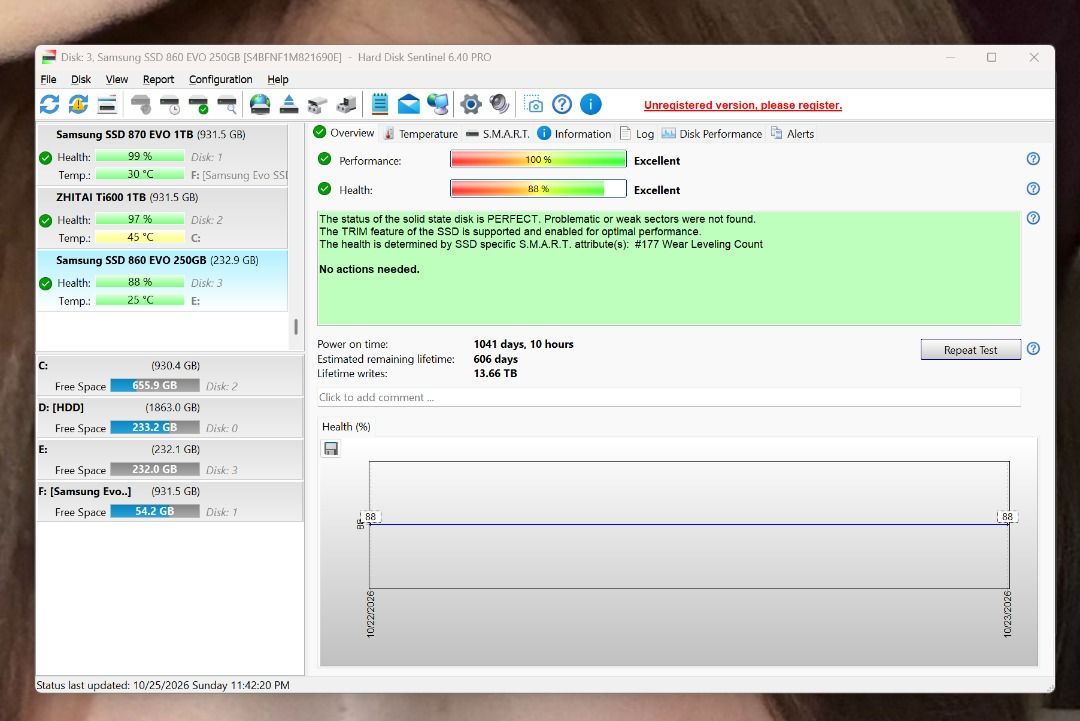Click the disk with green checkmark icon
This screenshot has height=721, width=1080.
click(x=198, y=105)
